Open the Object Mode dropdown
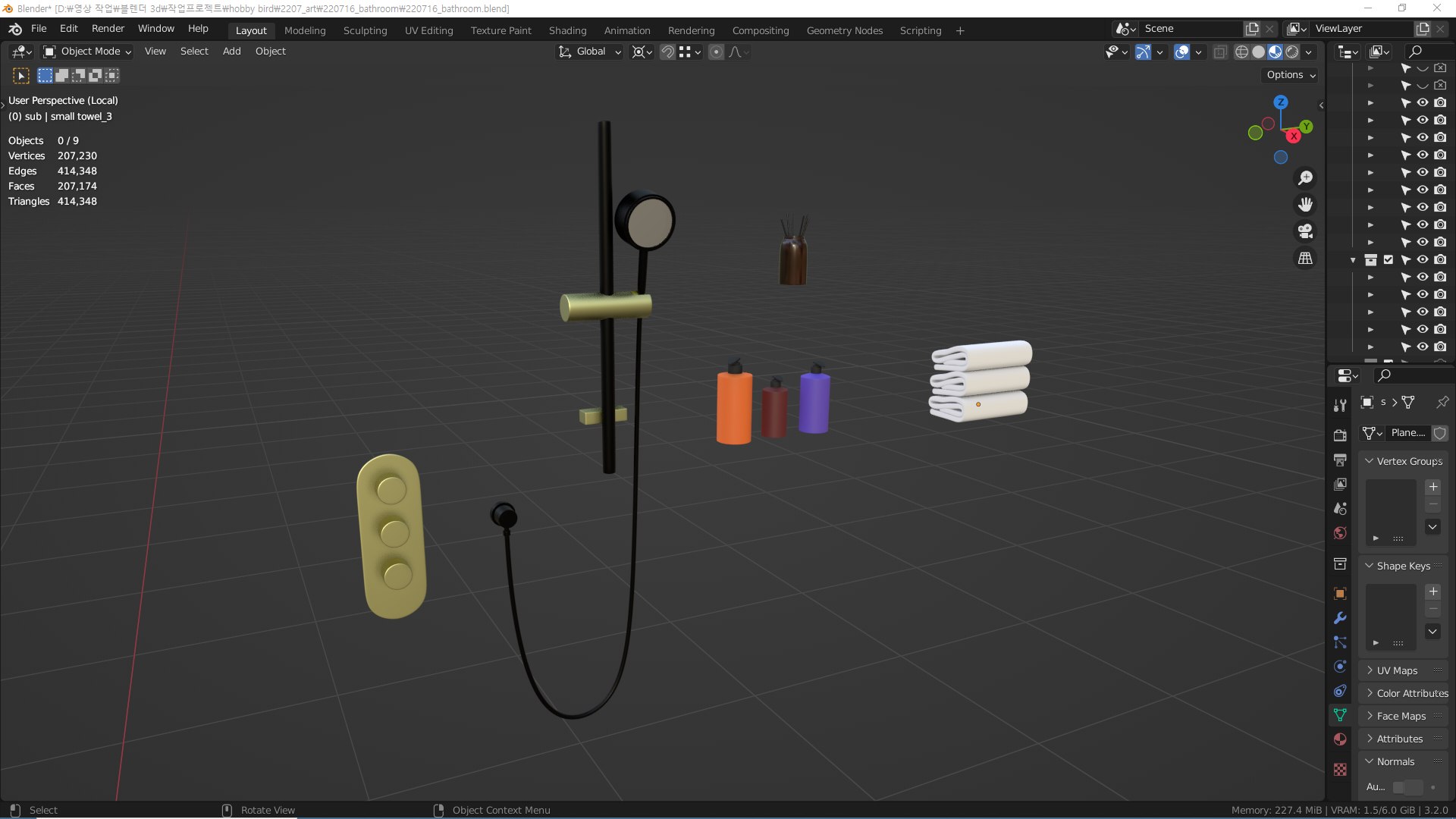This screenshot has height=819, width=1456. pyautogui.click(x=86, y=52)
